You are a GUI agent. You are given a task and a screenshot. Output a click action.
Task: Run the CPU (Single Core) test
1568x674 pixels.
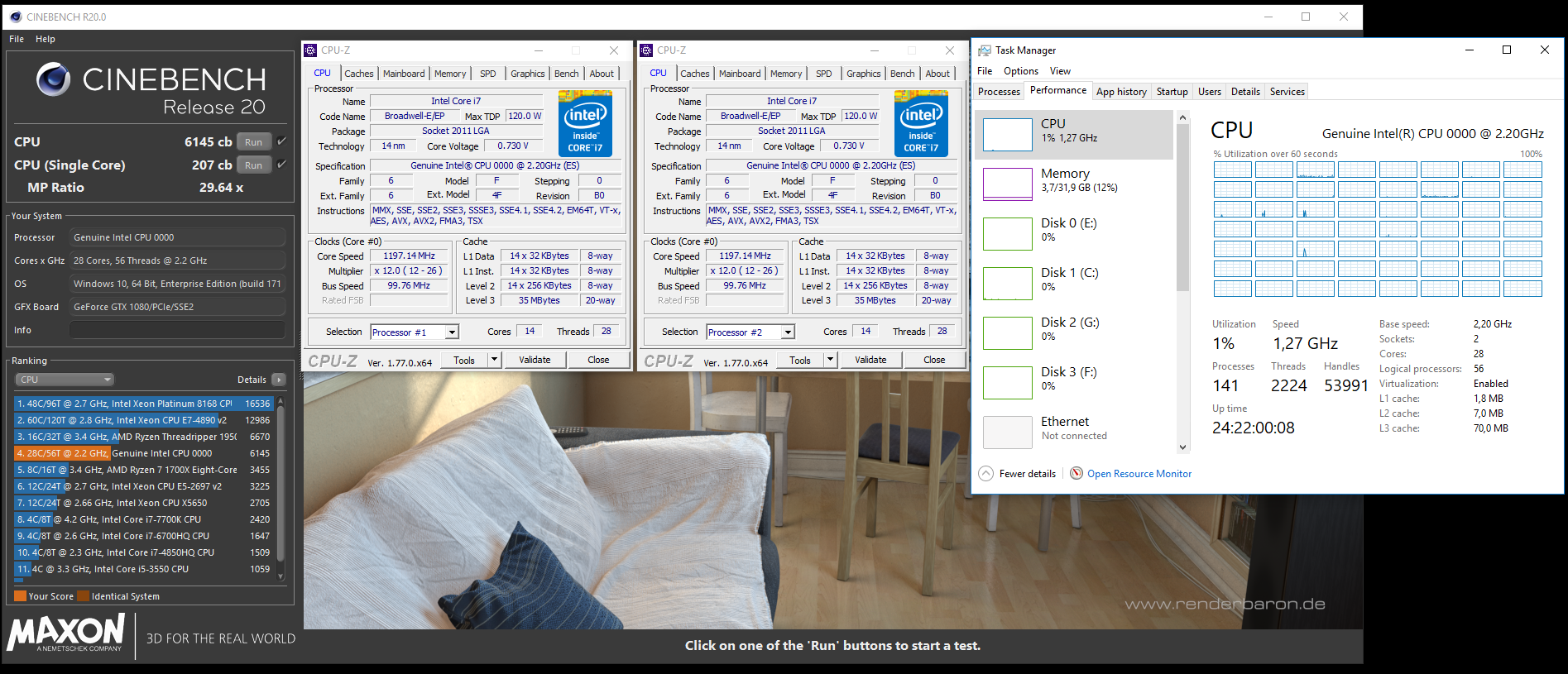254,165
